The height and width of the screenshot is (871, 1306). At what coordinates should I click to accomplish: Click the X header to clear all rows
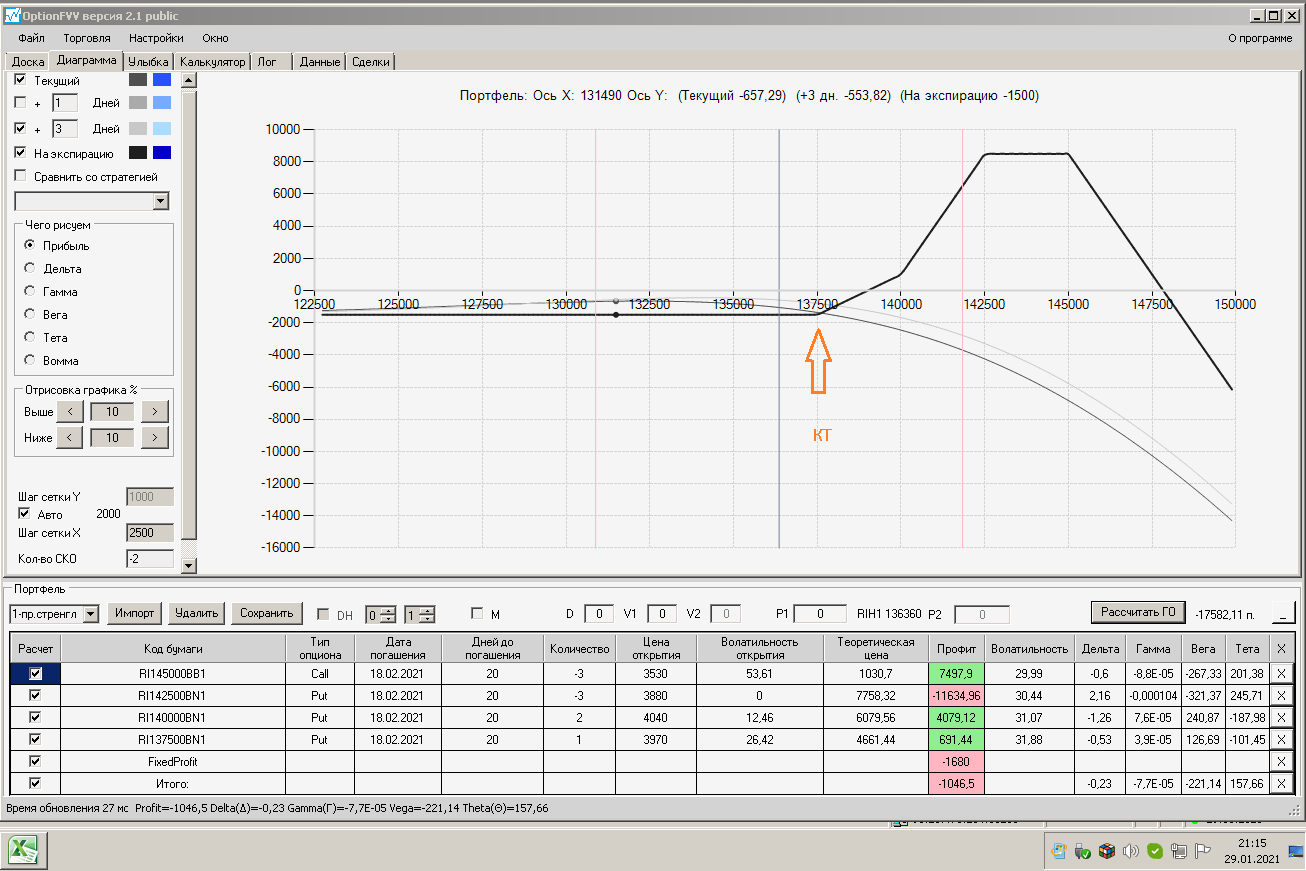point(1281,648)
